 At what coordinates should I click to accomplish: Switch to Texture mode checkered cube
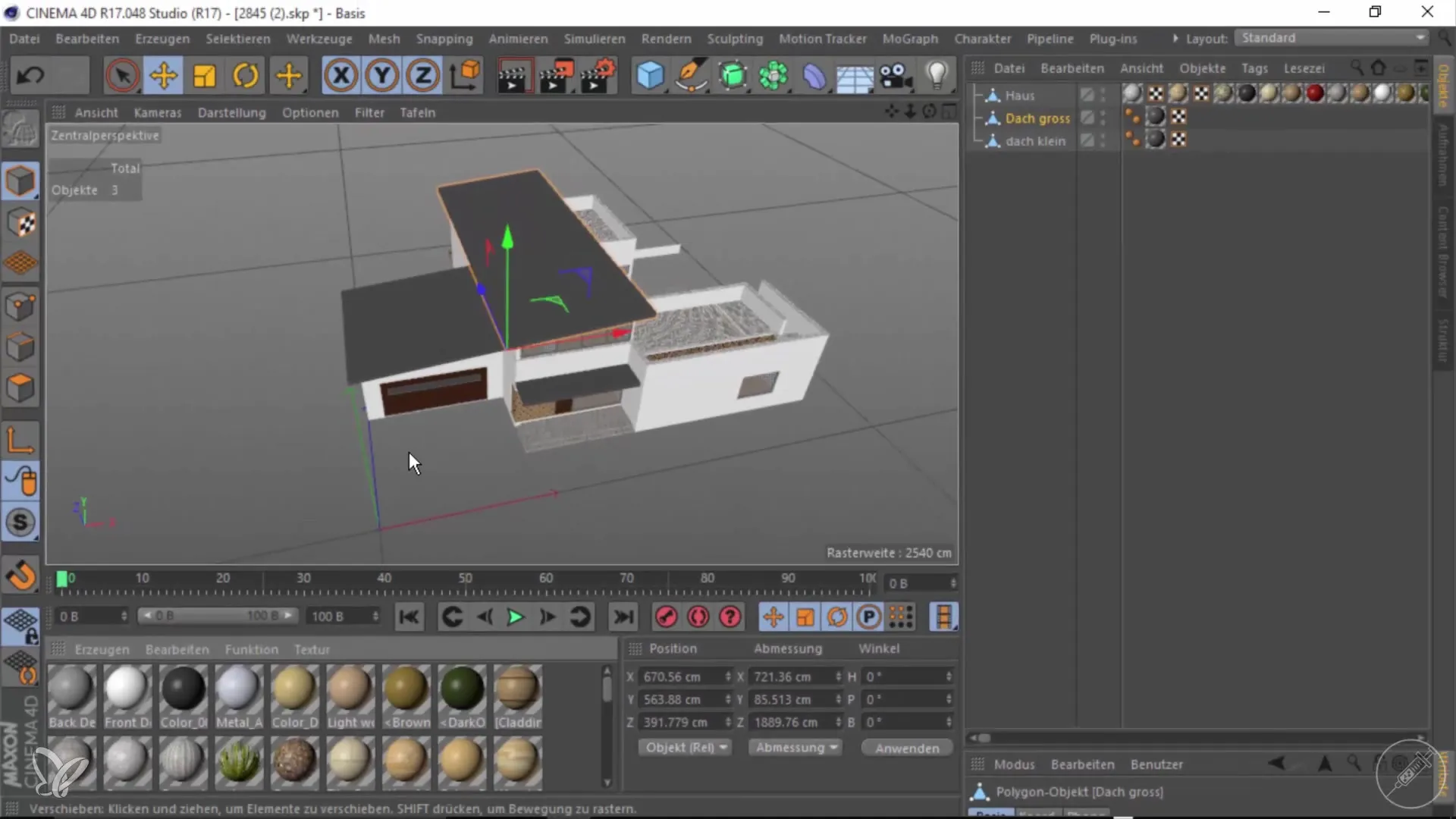coord(20,222)
